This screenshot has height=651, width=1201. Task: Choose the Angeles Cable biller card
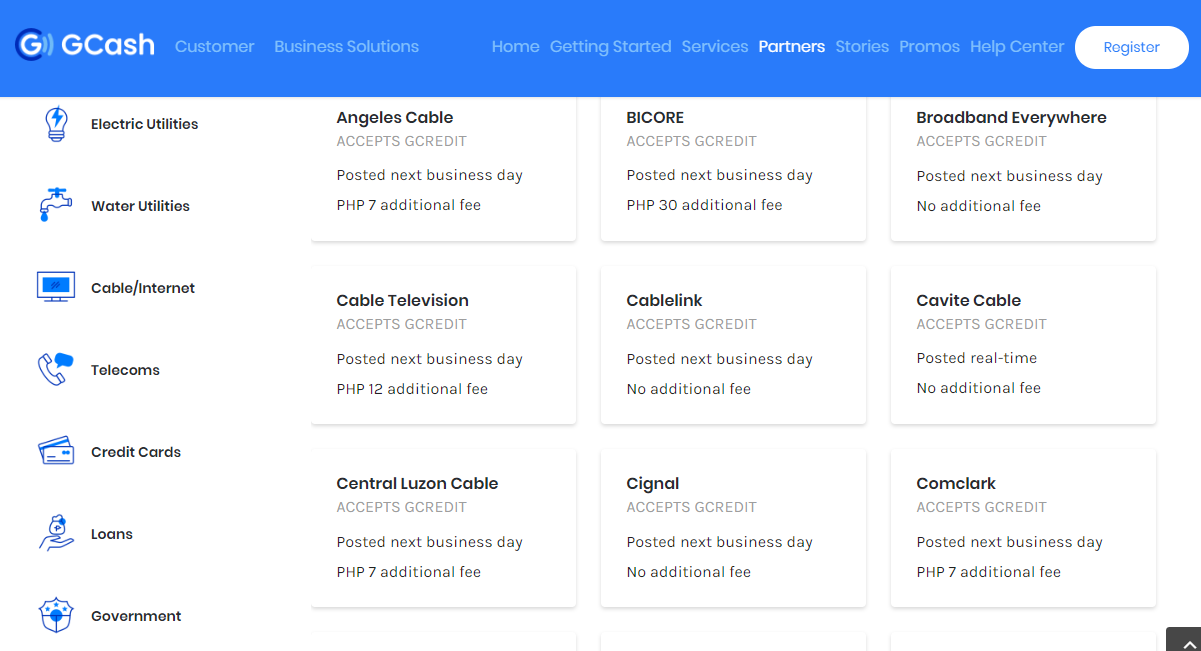tap(443, 168)
